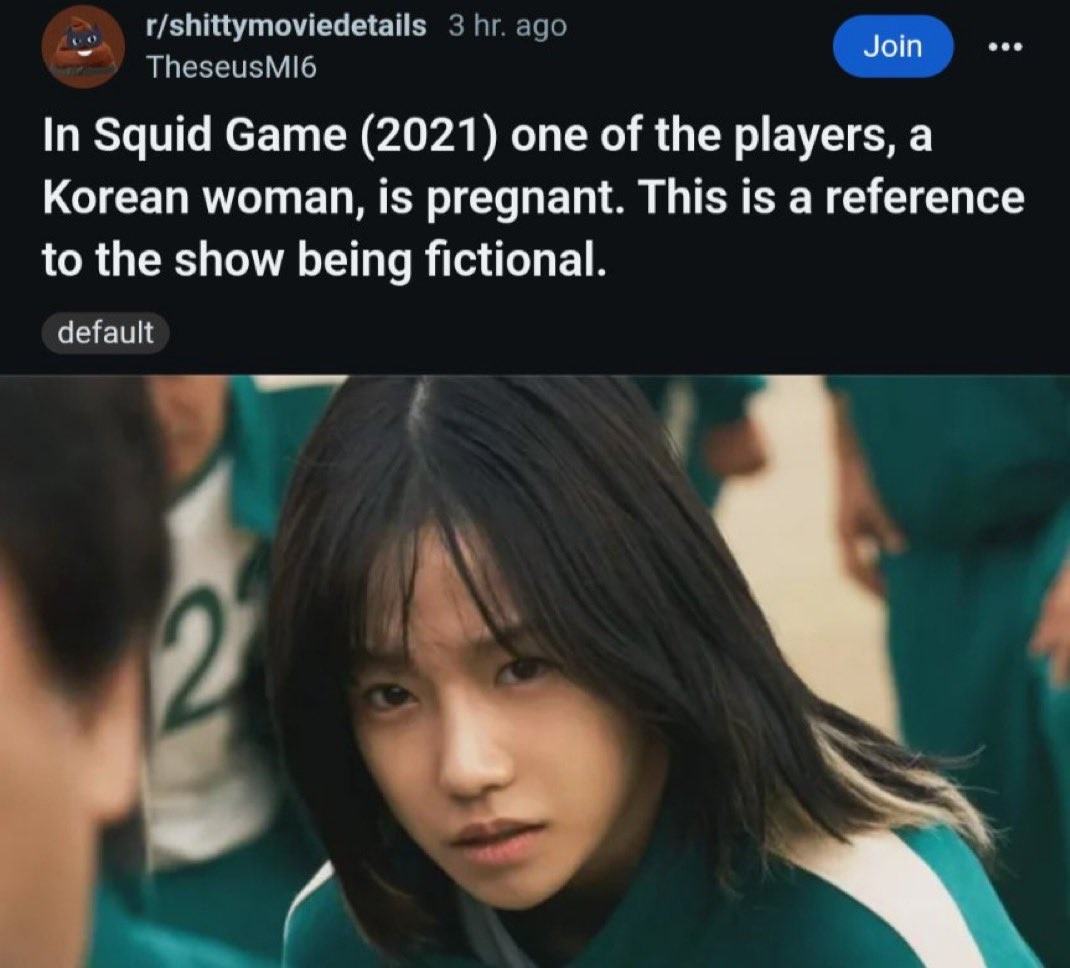This screenshot has height=968, width=1070.
Task: Click the '3 hr. ago' timestamp
Action: coord(507,27)
